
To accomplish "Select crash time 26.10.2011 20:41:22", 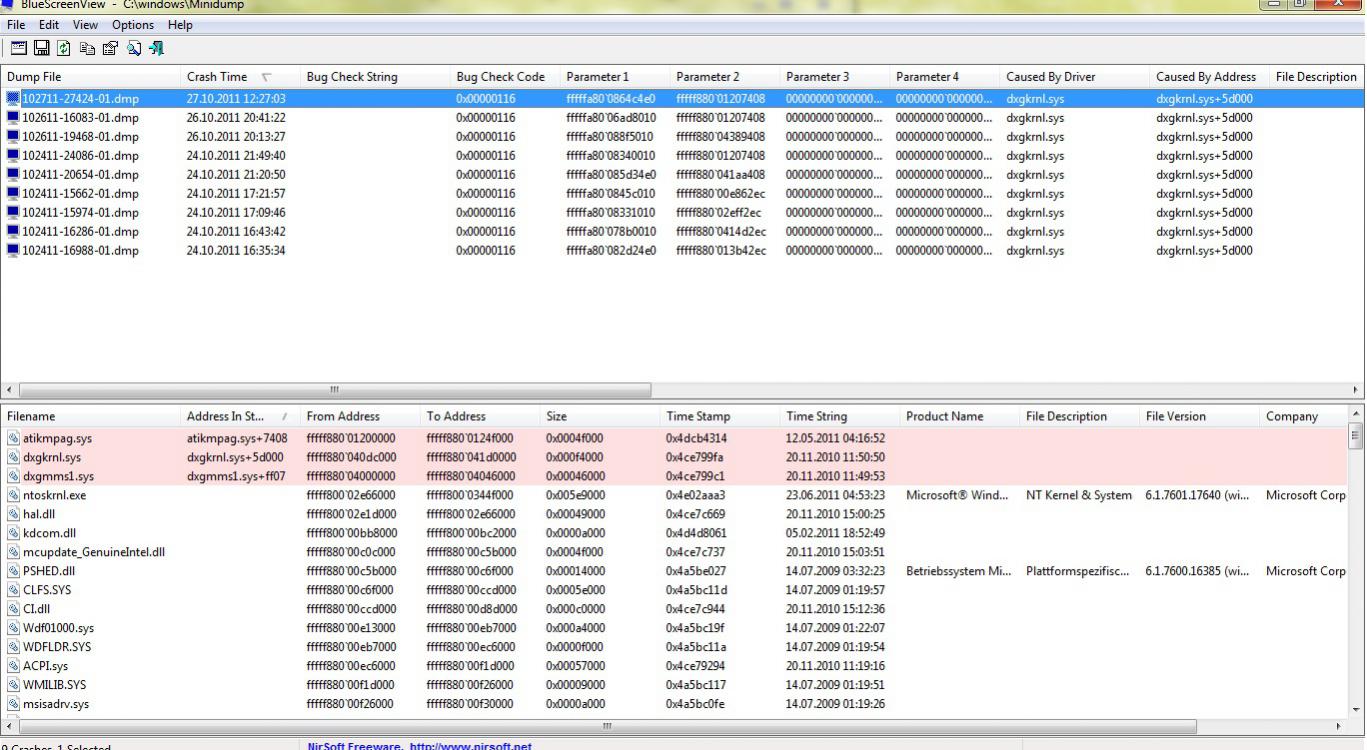I will [236, 118].
